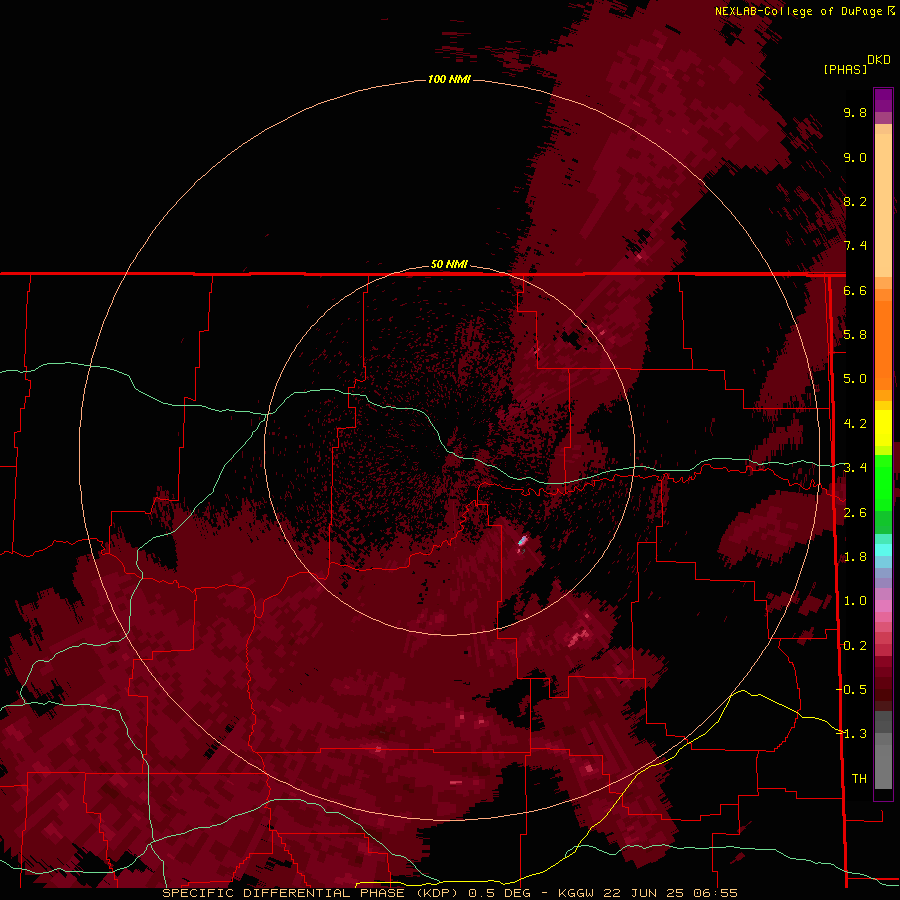This screenshot has height=900, width=900.
Task: Click the 1.0 value on the color scale
Action: tap(855, 601)
